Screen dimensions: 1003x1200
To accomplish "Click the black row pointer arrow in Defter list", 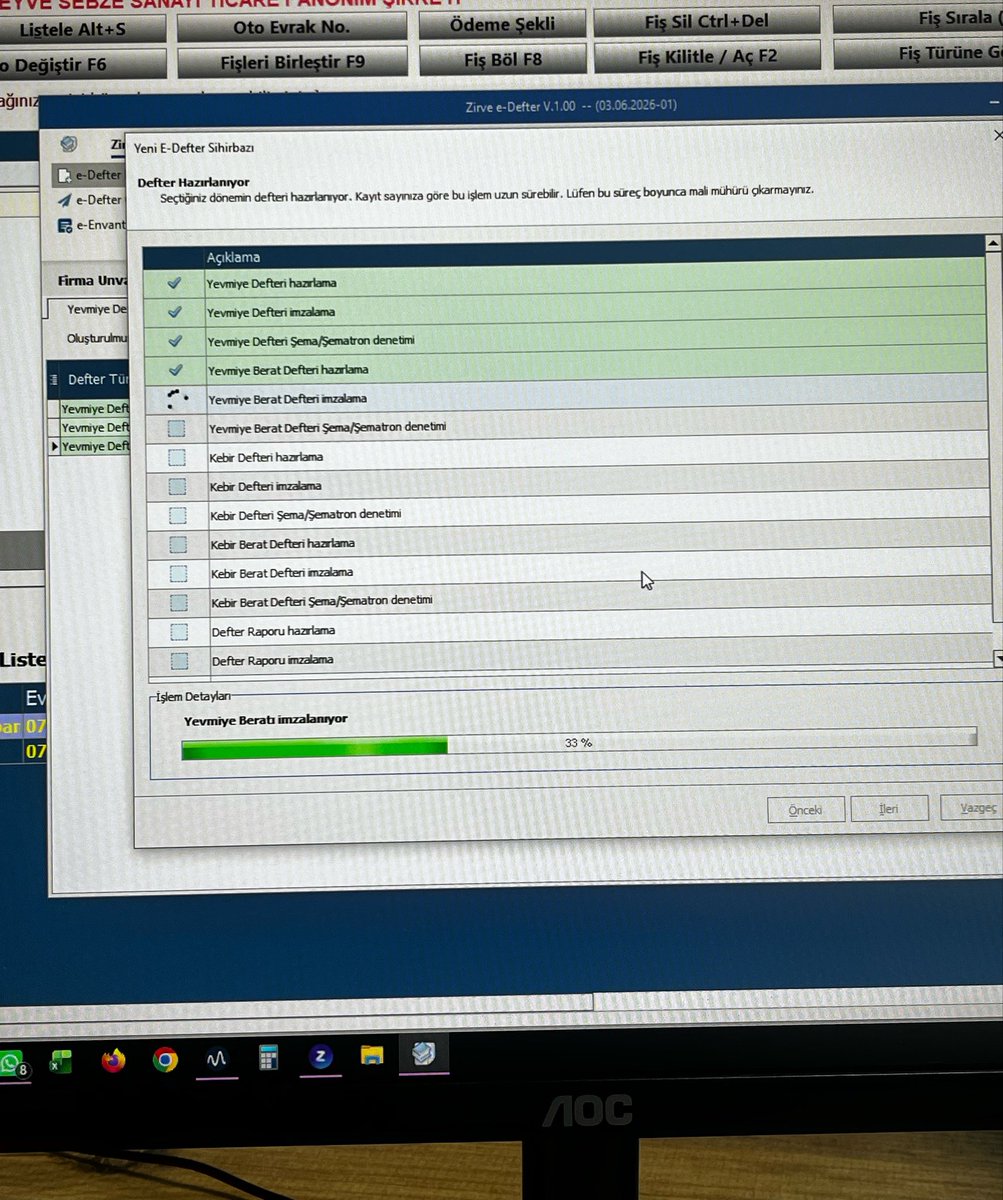I will click(x=55, y=446).
